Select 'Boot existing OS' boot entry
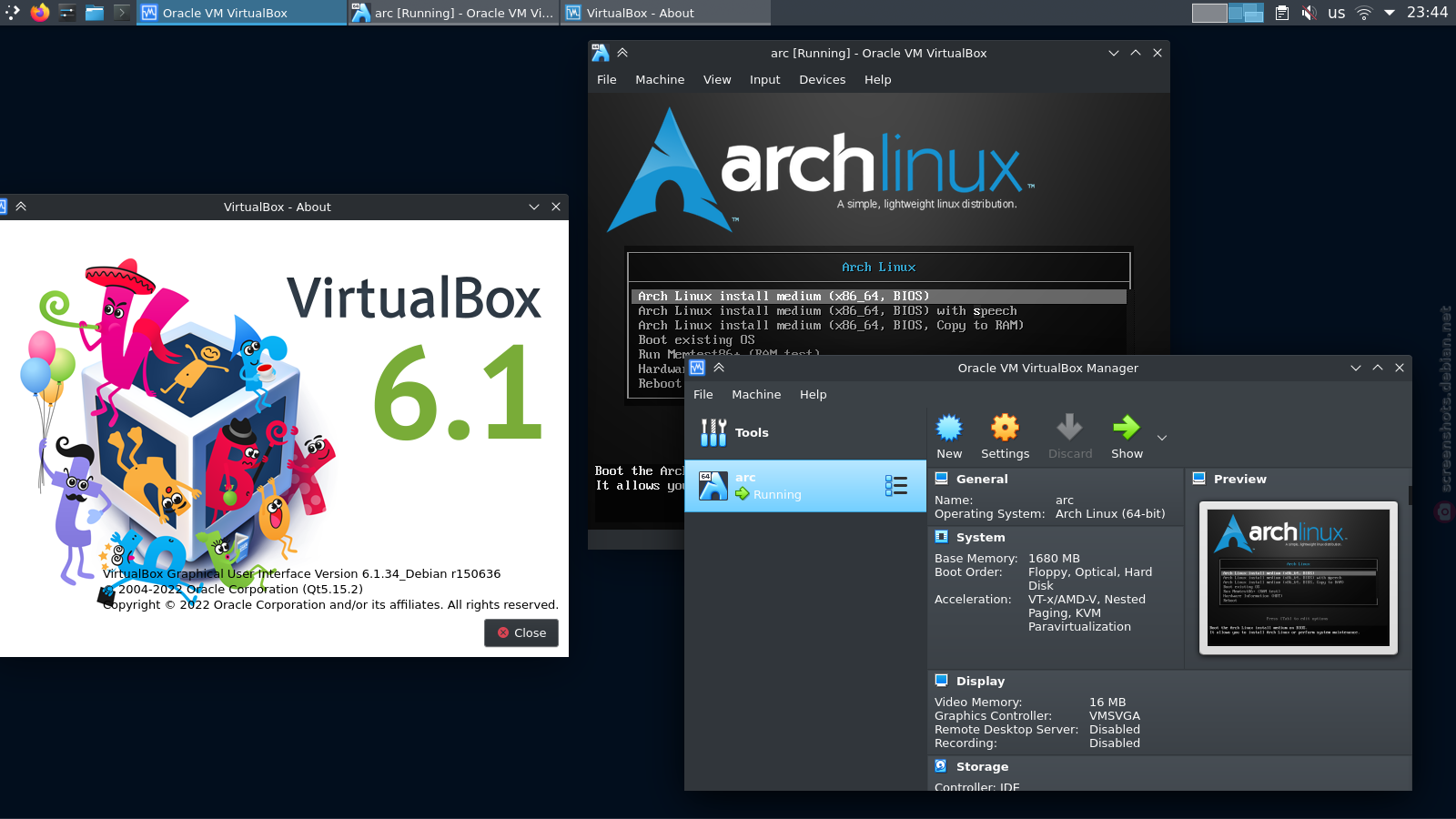The image size is (1456, 819). coord(696,340)
